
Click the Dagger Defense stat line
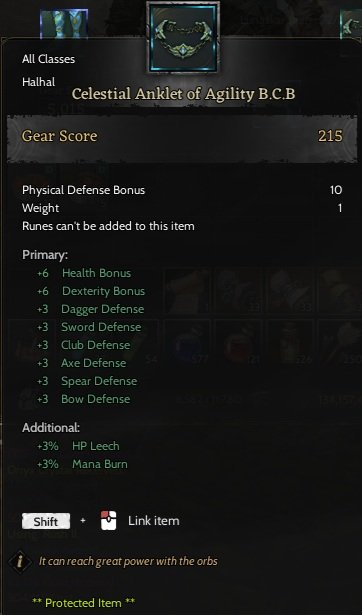91,309
